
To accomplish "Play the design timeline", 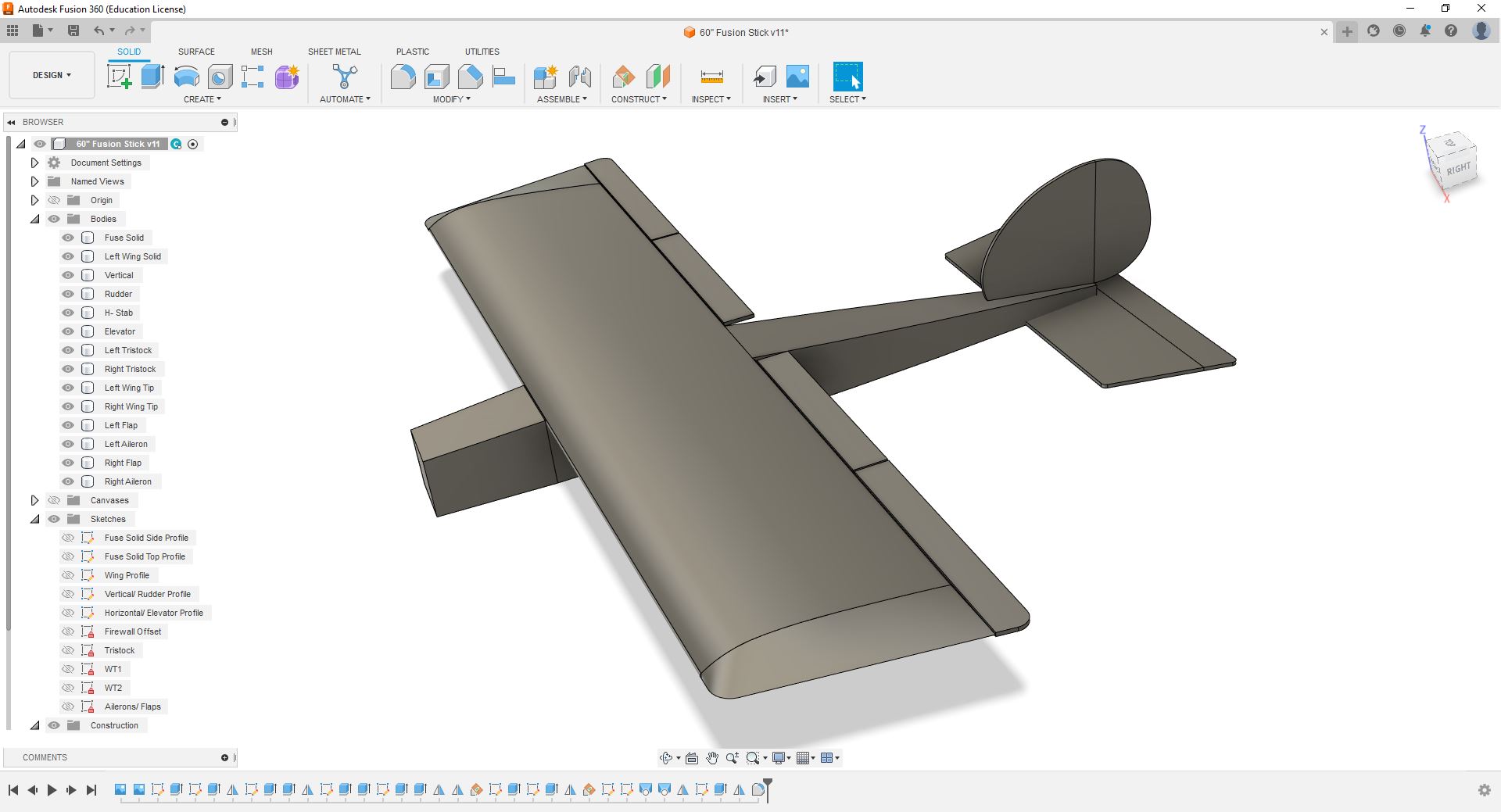I will (52, 790).
